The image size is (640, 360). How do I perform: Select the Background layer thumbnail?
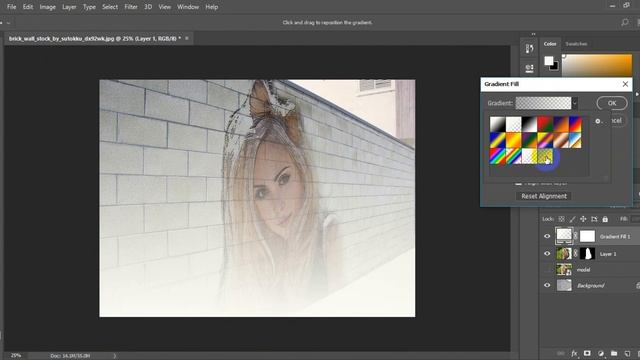pos(564,285)
